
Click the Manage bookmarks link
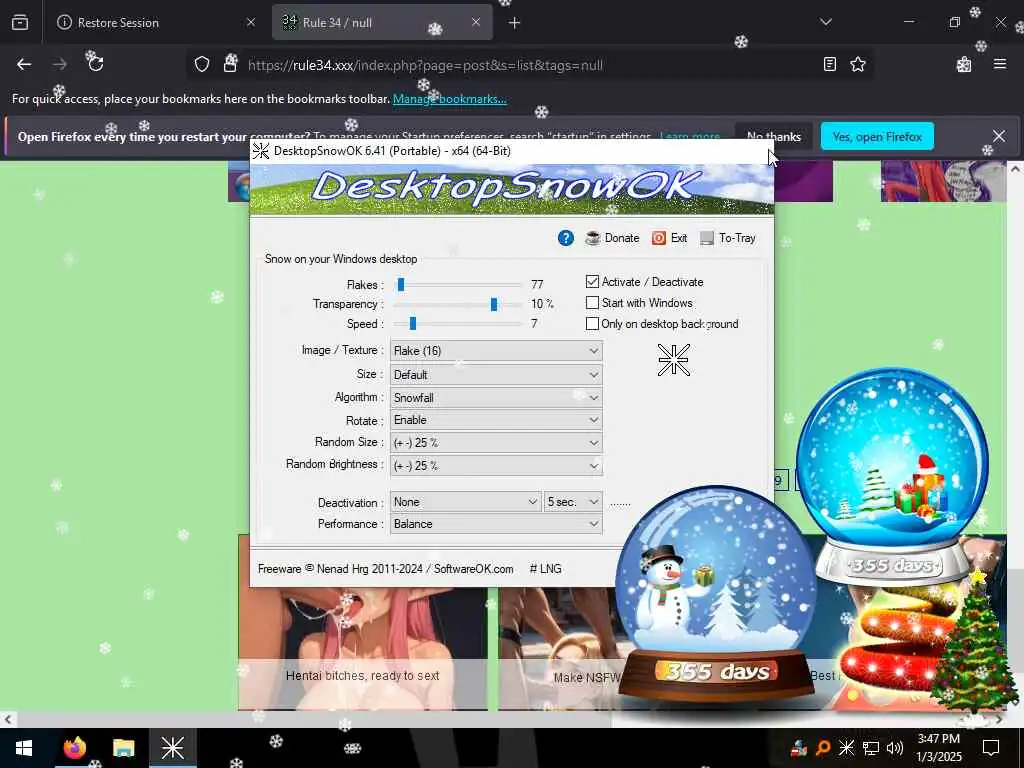(x=449, y=99)
